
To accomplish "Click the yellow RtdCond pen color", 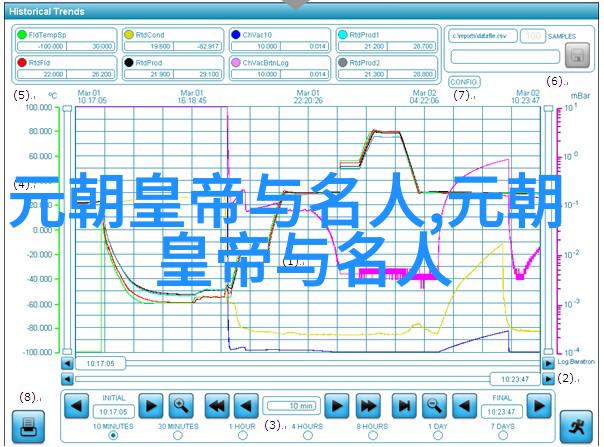I will [x=129, y=35].
